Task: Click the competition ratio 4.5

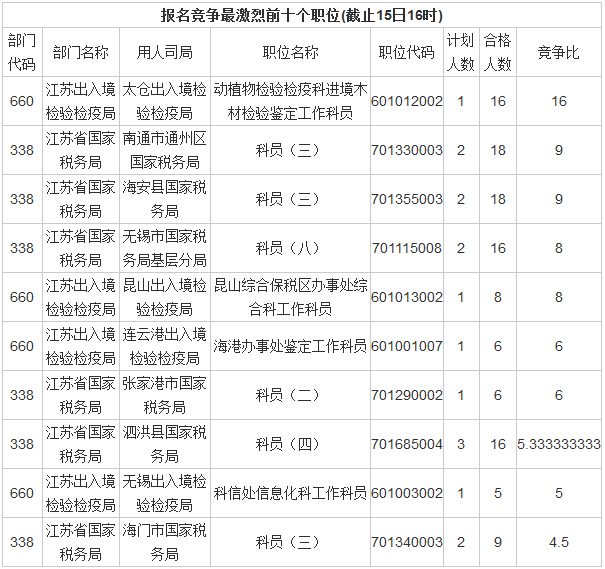Action: point(559,542)
